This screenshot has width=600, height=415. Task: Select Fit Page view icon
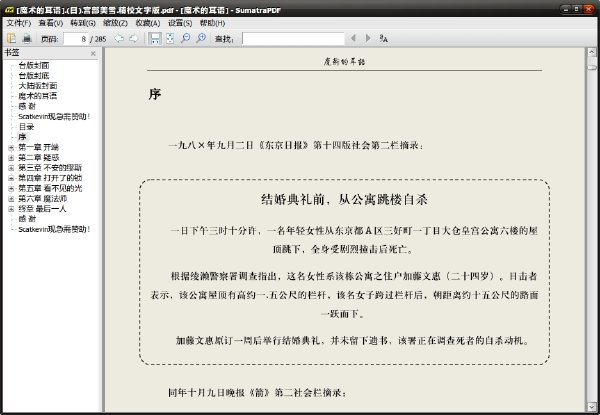[170, 38]
